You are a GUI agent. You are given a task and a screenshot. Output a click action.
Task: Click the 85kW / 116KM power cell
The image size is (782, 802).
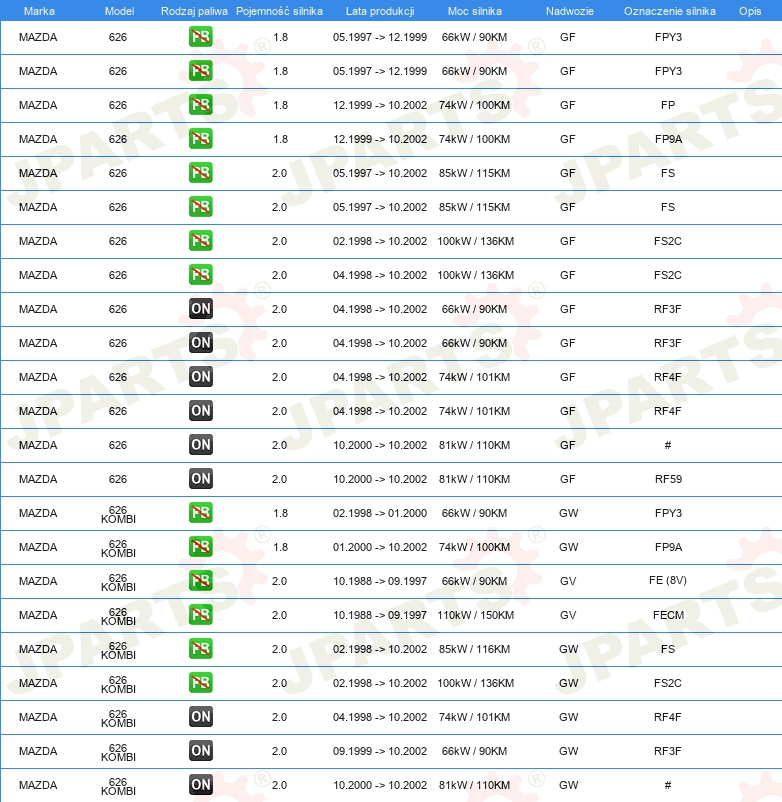tap(474, 649)
